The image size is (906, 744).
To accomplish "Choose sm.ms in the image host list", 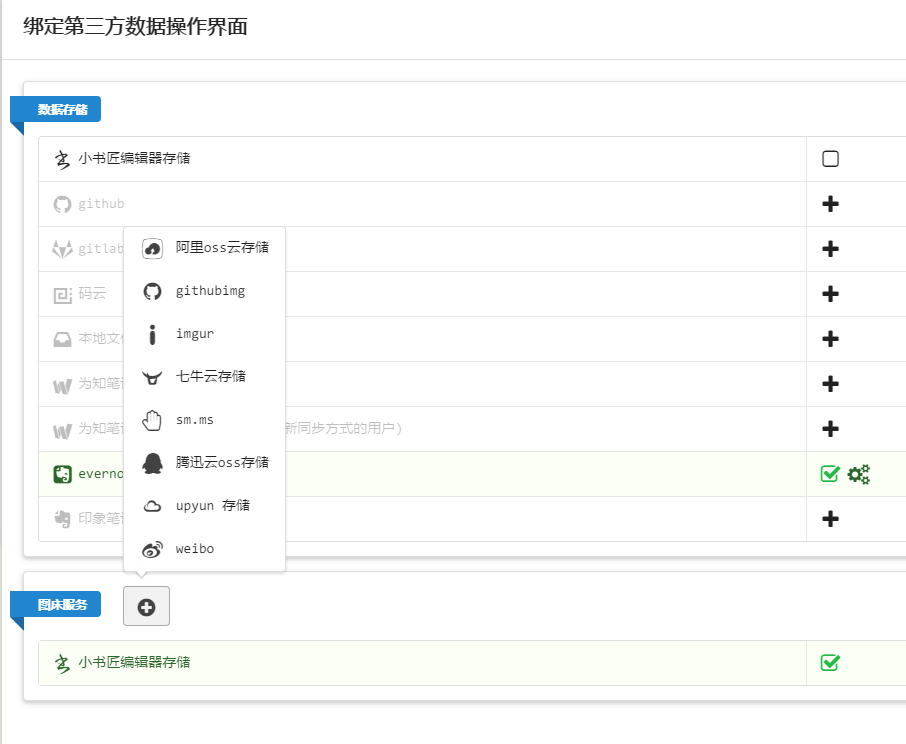I will (195, 420).
